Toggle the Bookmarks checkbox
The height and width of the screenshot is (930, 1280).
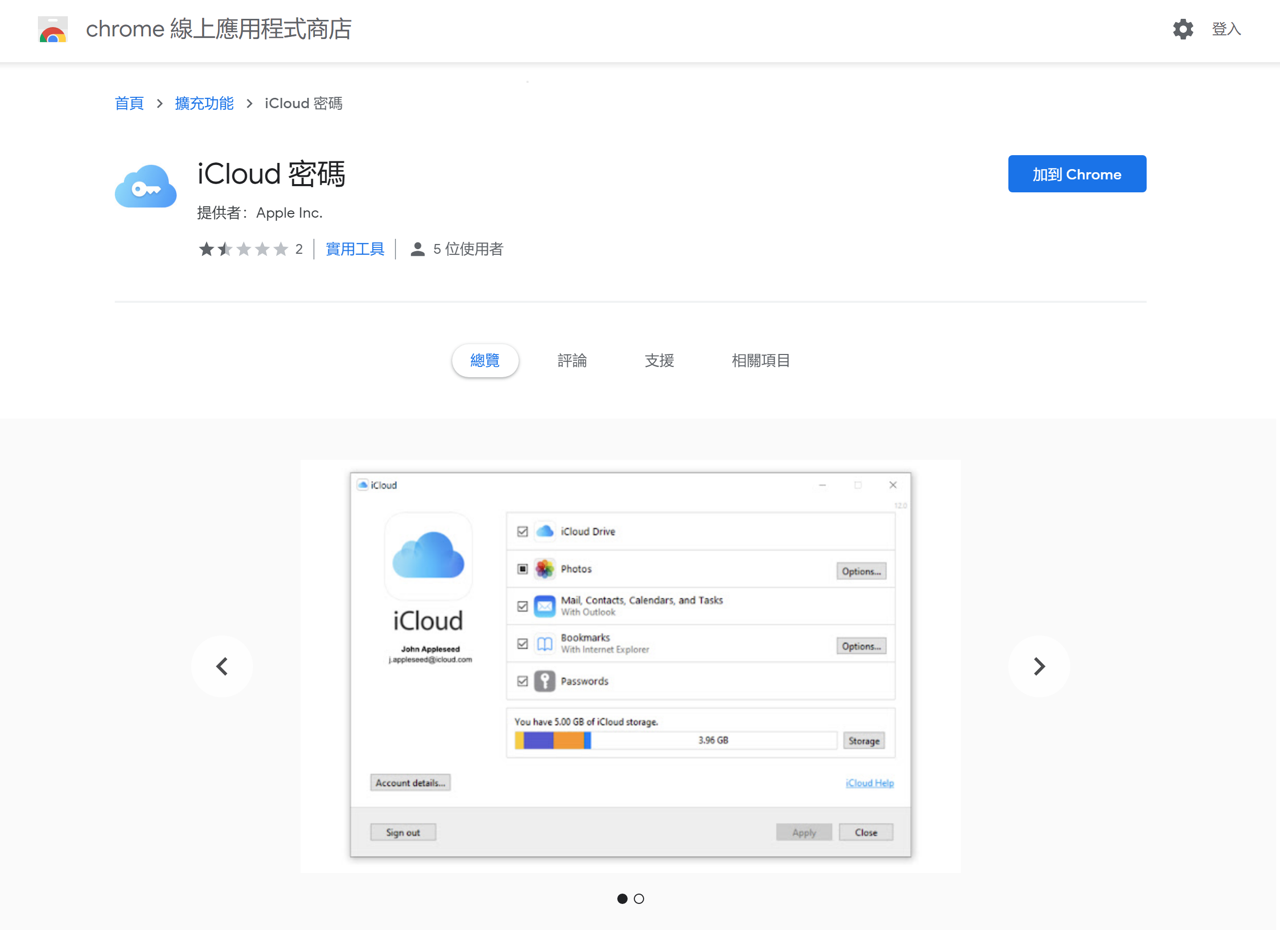[522, 644]
